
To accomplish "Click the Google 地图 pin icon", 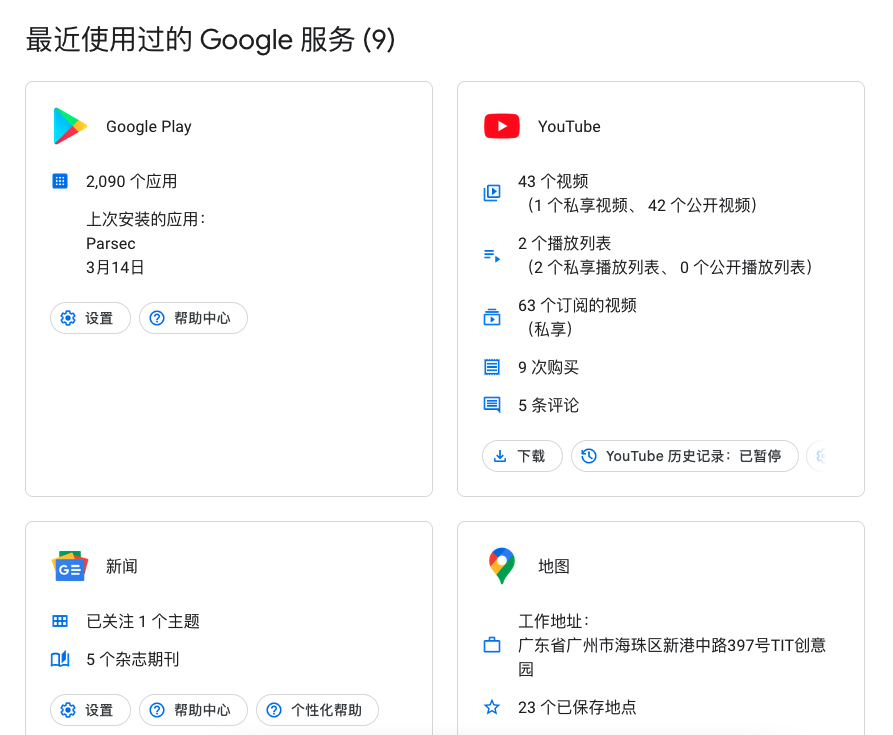I will [501, 566].
